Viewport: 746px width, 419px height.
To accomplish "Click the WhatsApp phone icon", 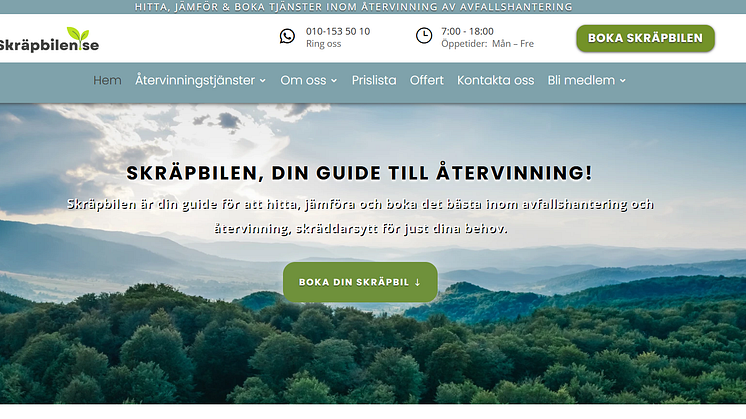I will click(287, 36).
